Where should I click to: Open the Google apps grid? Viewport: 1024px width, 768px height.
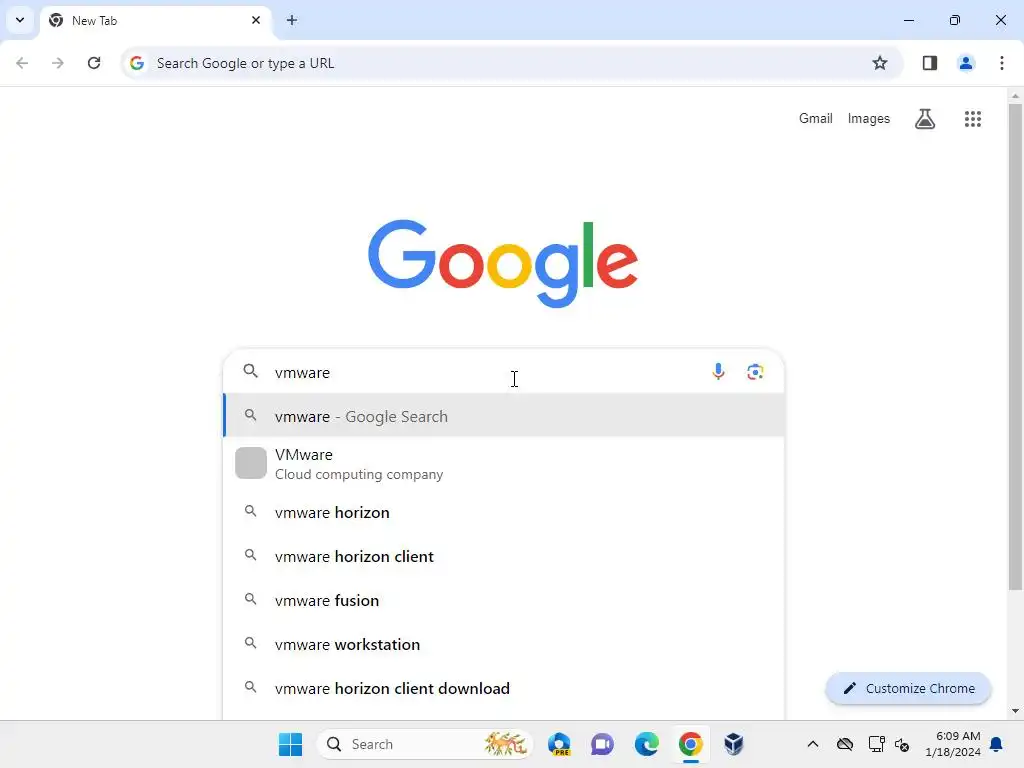pyautogui.click(x=972, y=119)
